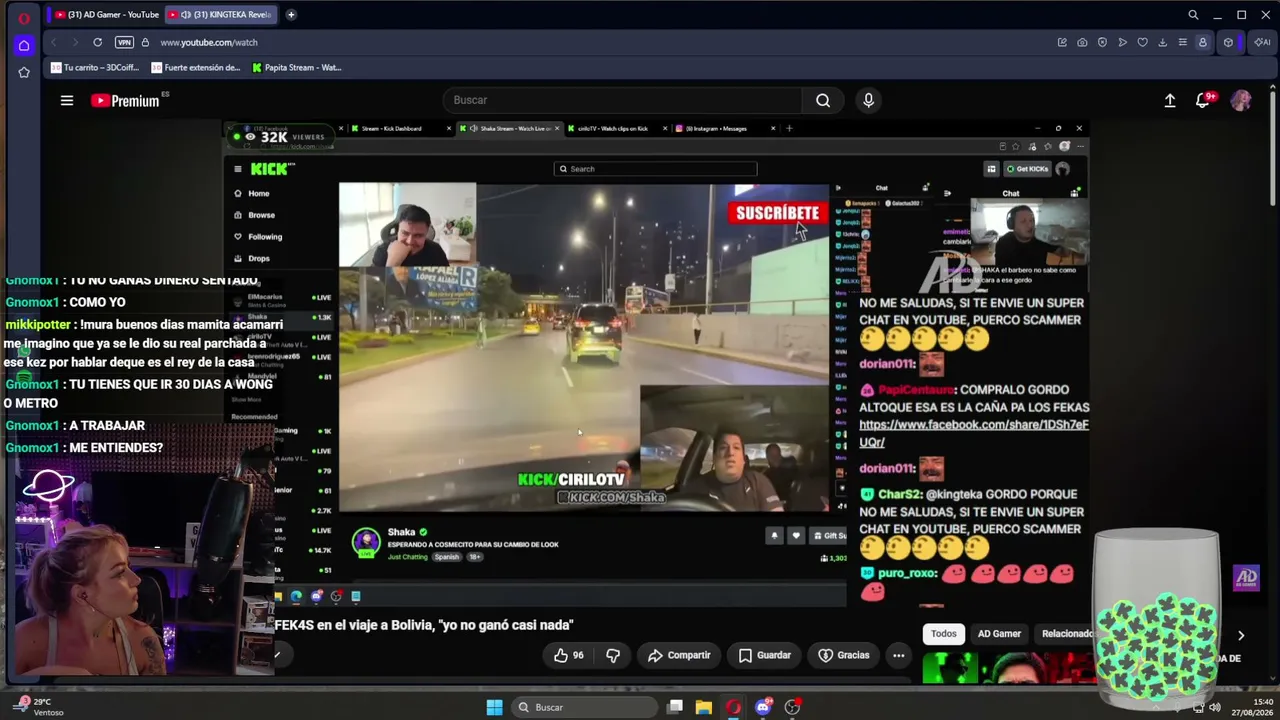Click the video title about viaje a Bolivia
Screen dimensions: 1280x720
pyautogui.click(x=424, y=625)
